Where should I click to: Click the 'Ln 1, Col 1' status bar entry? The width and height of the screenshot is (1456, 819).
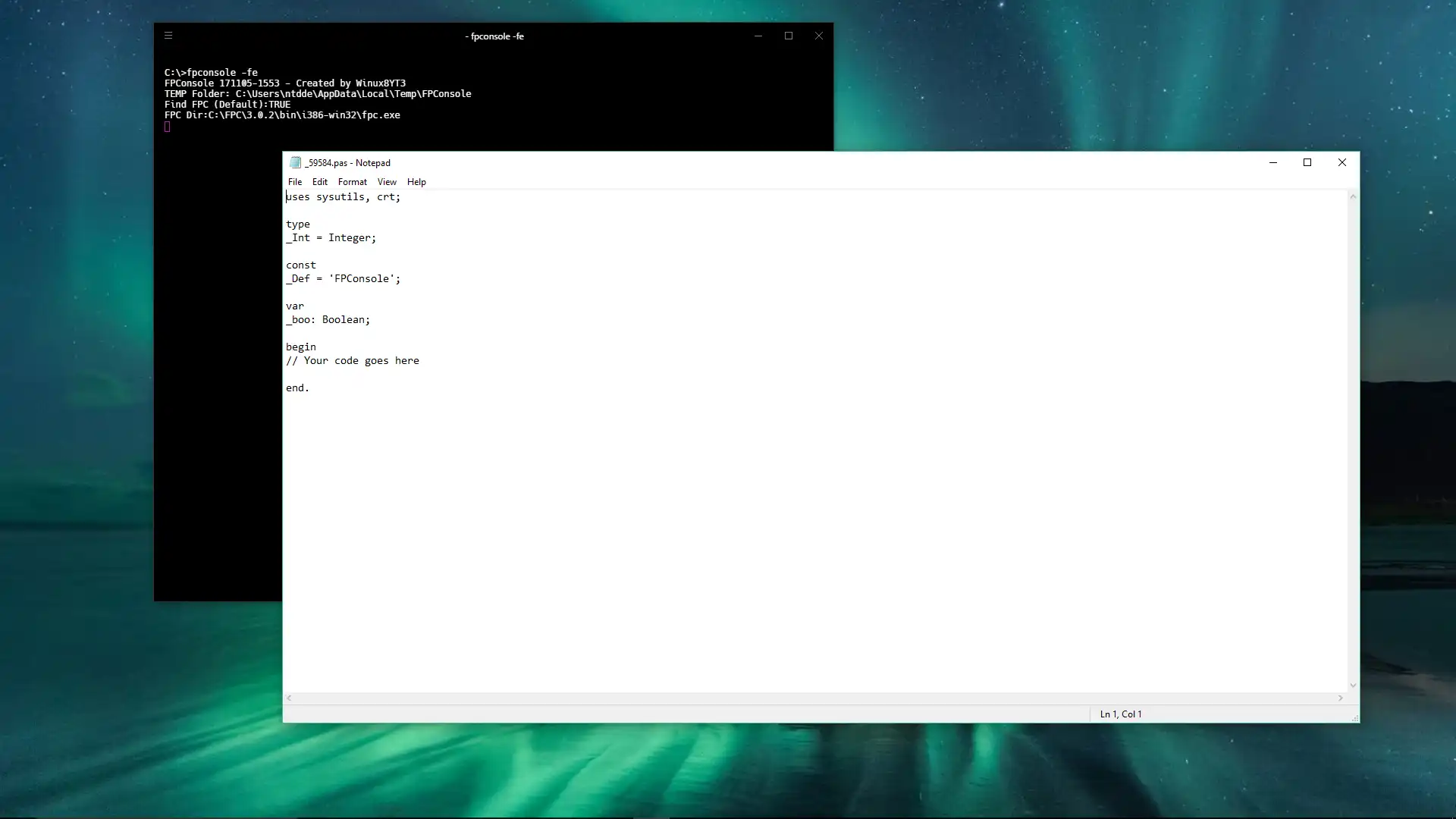tap(1121, 714)
